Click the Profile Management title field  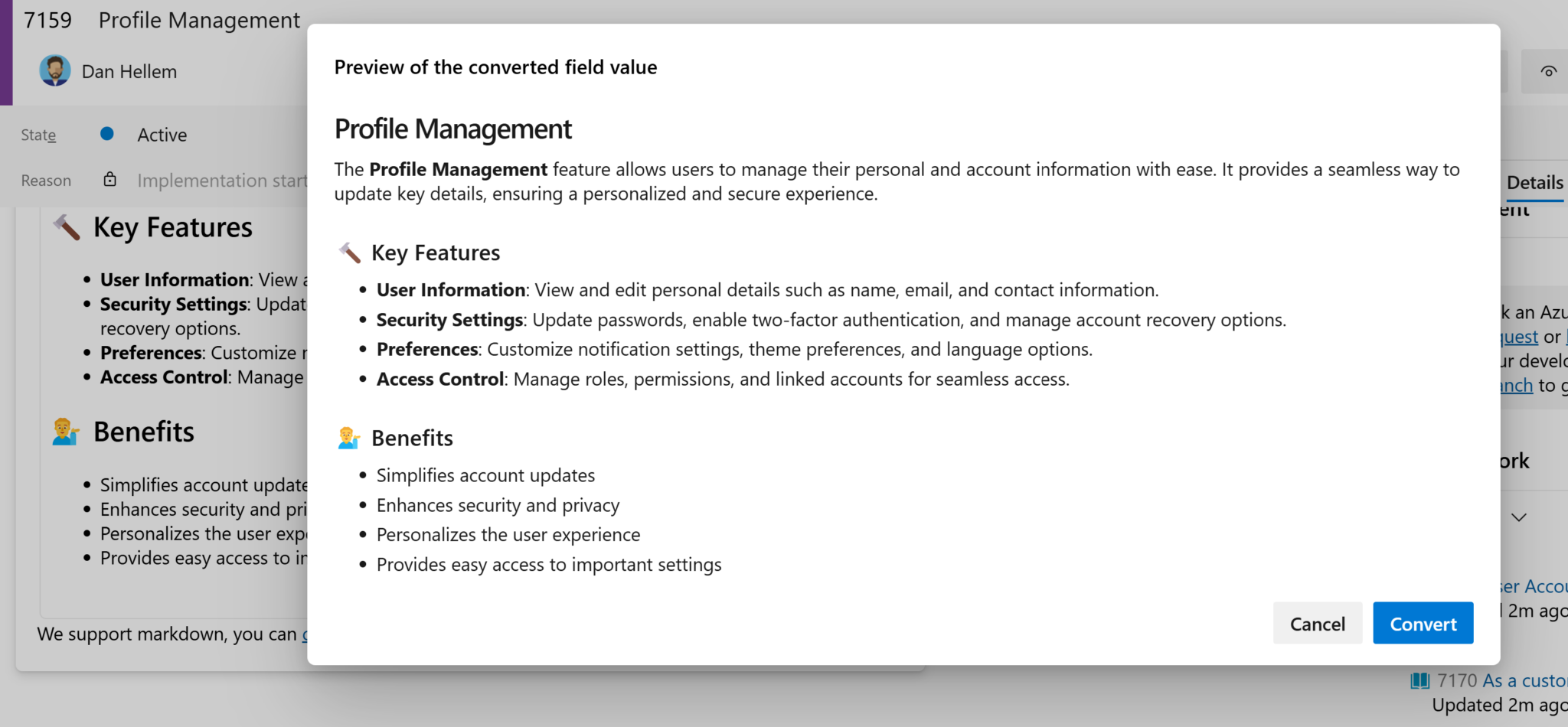198,20
